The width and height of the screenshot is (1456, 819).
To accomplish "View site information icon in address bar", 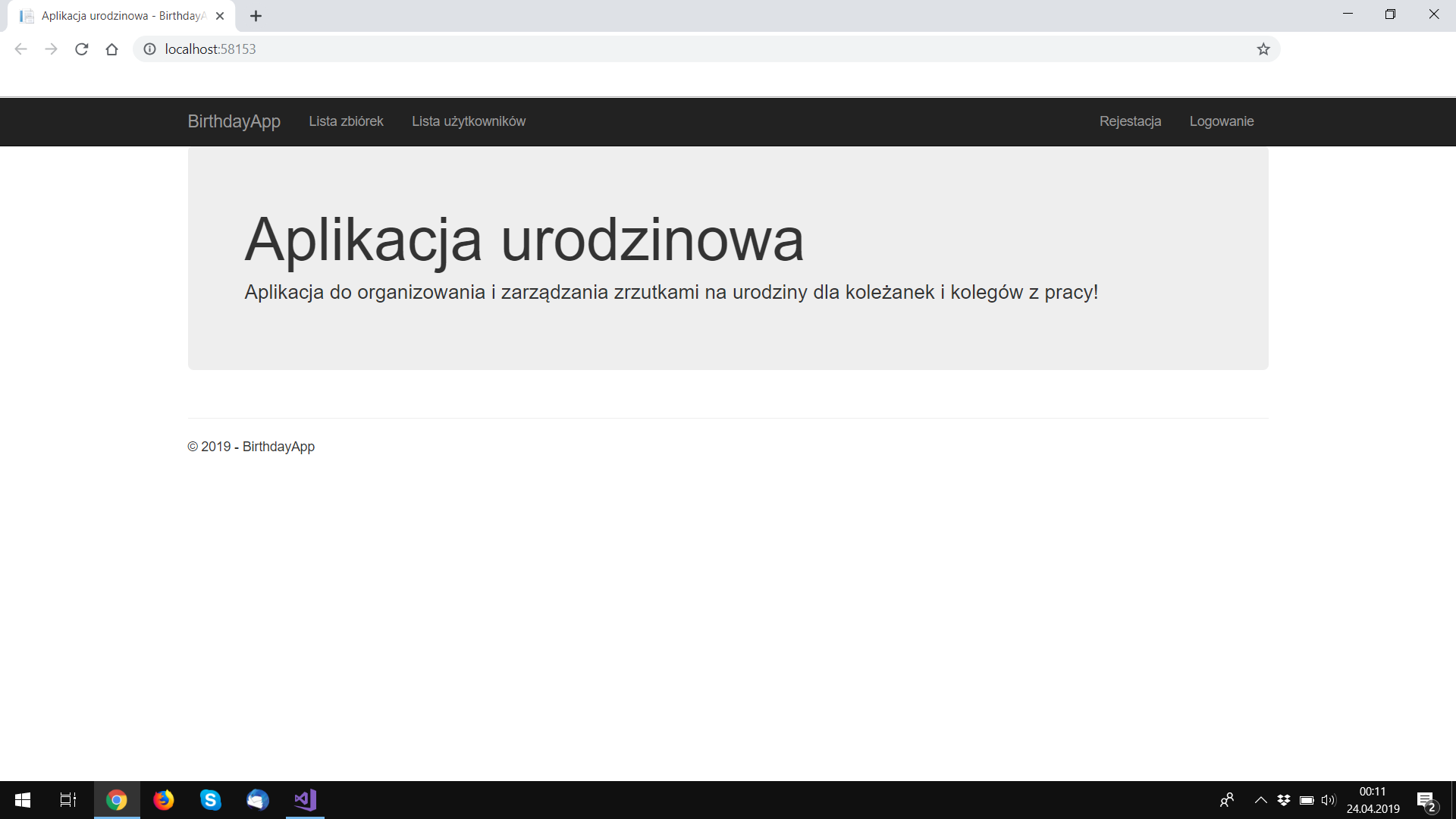I will pyautogui.click(x=150, y=49).
